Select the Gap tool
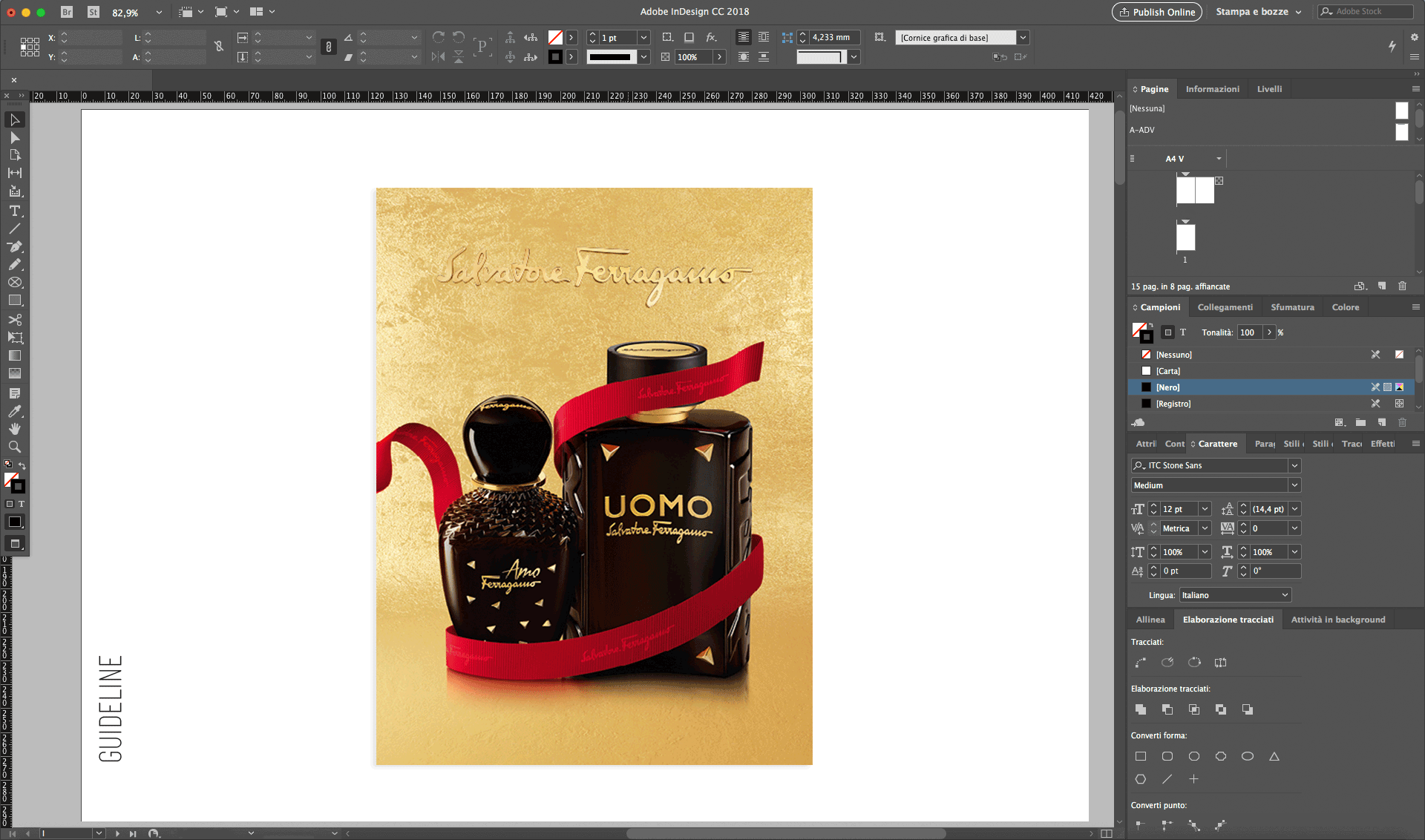The image size is (1425, 840). coord(15,173)
